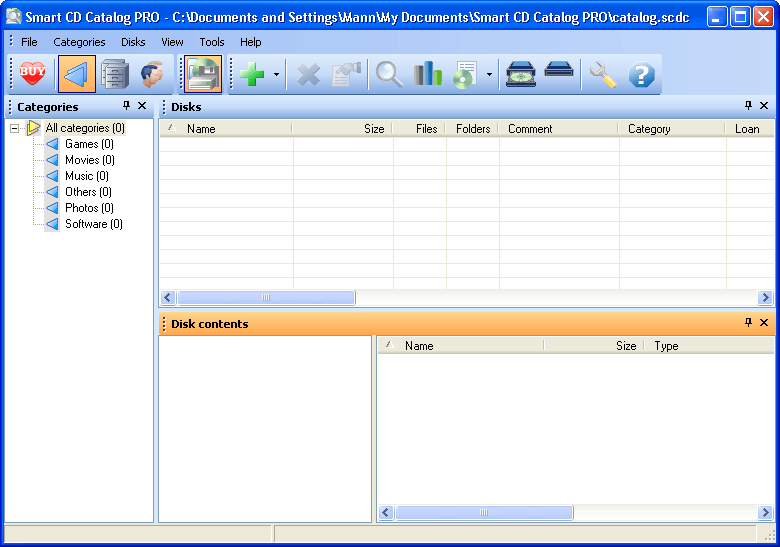
Task: Click the Games category triangle icon
Action: pos(52,144)
